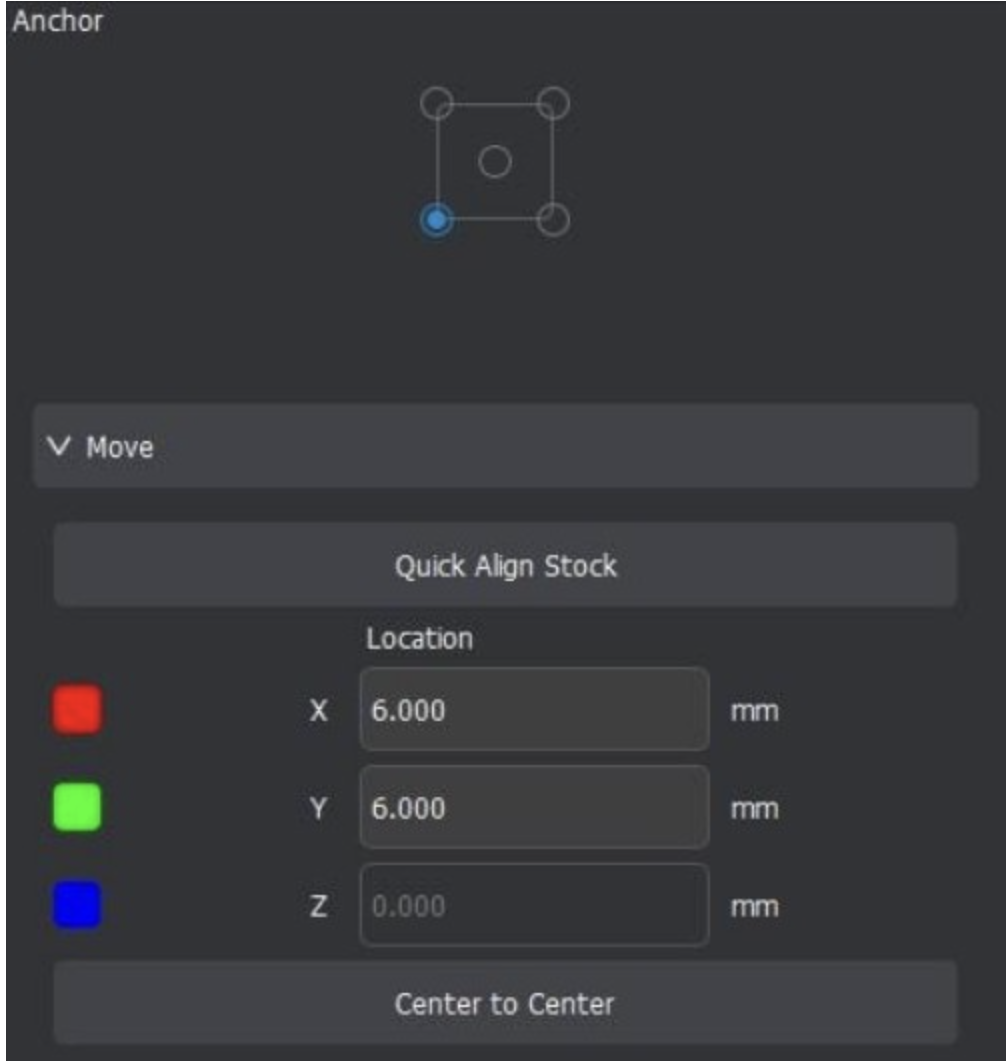
Task: Click the Move section header label
Action: point(119,447)
